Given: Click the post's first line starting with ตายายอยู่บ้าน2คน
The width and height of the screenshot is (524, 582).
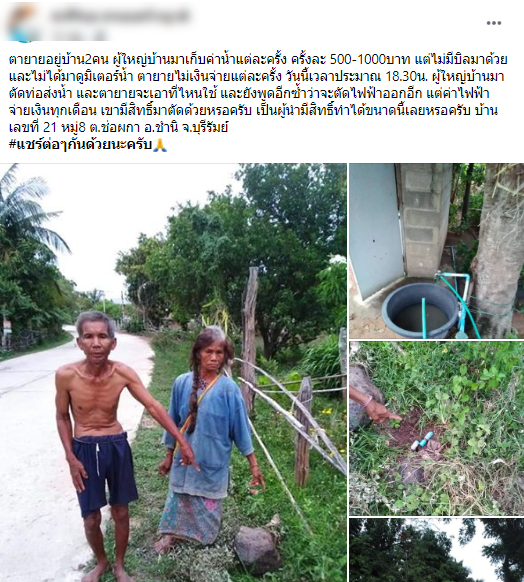Looking at the screenshot, I should coord(258,59).
